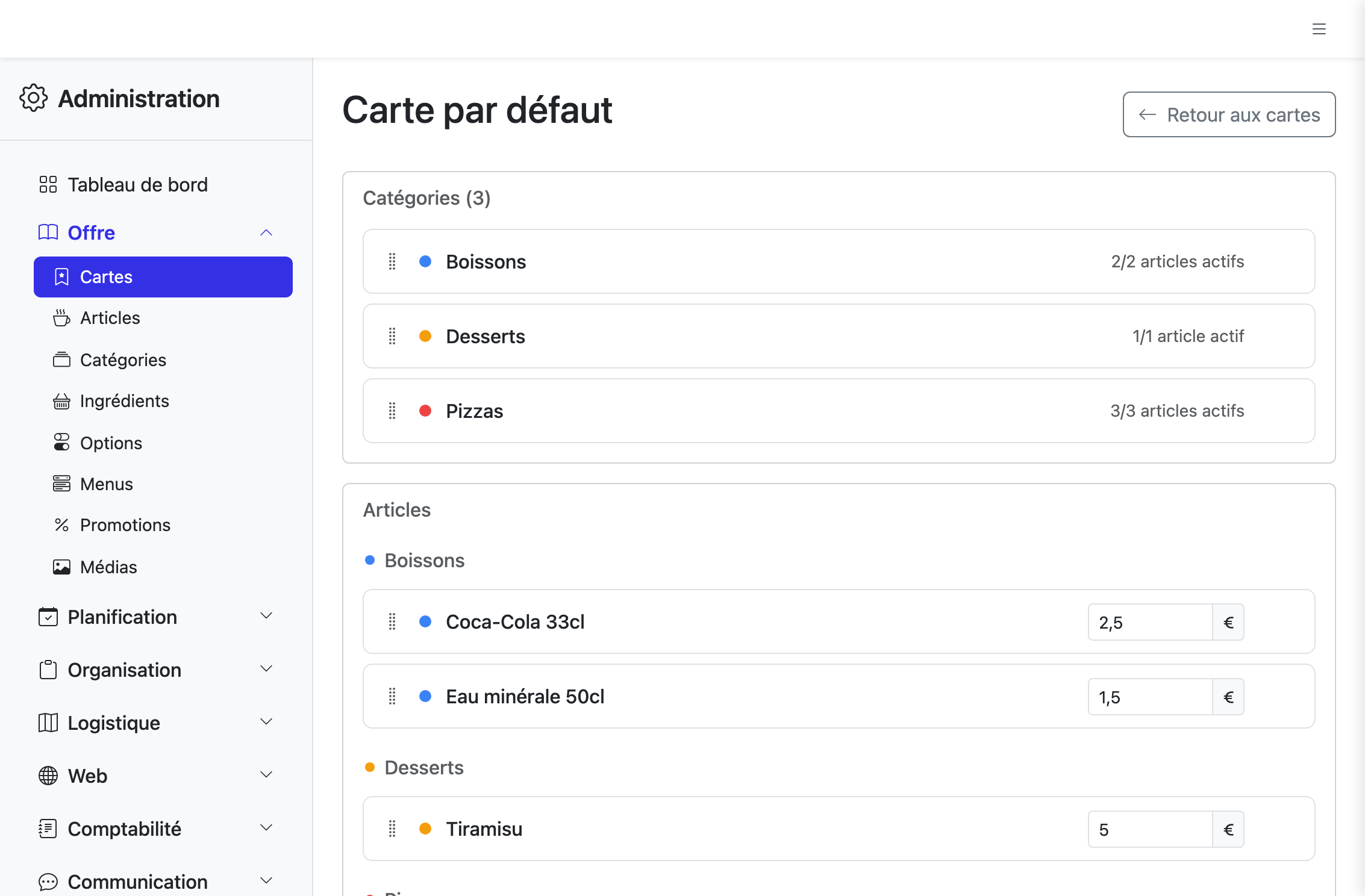Click the Communication chat bubble icon

(48, 882)
